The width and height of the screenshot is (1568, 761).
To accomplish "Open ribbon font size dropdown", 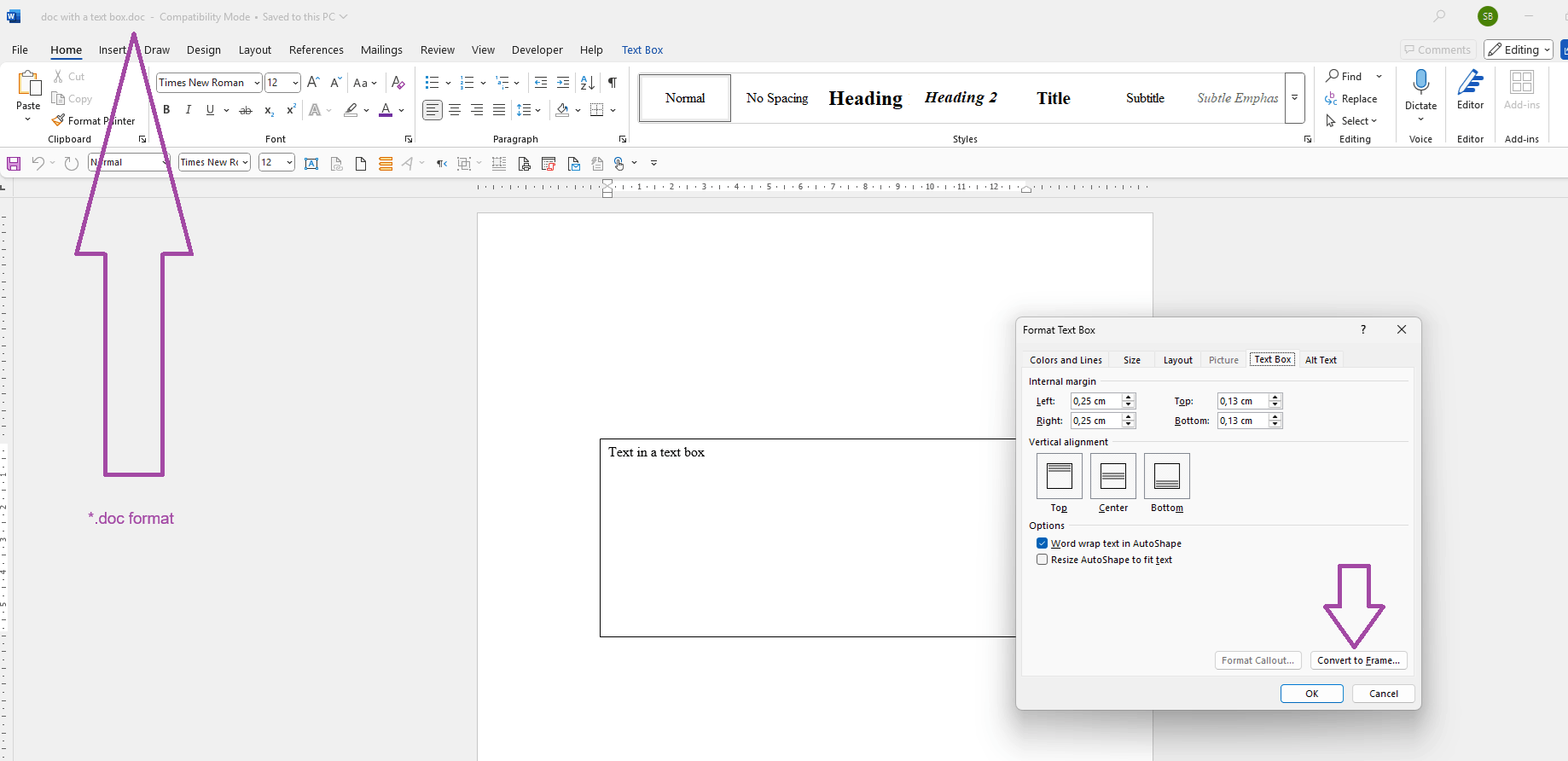I will tap(295, 83).
